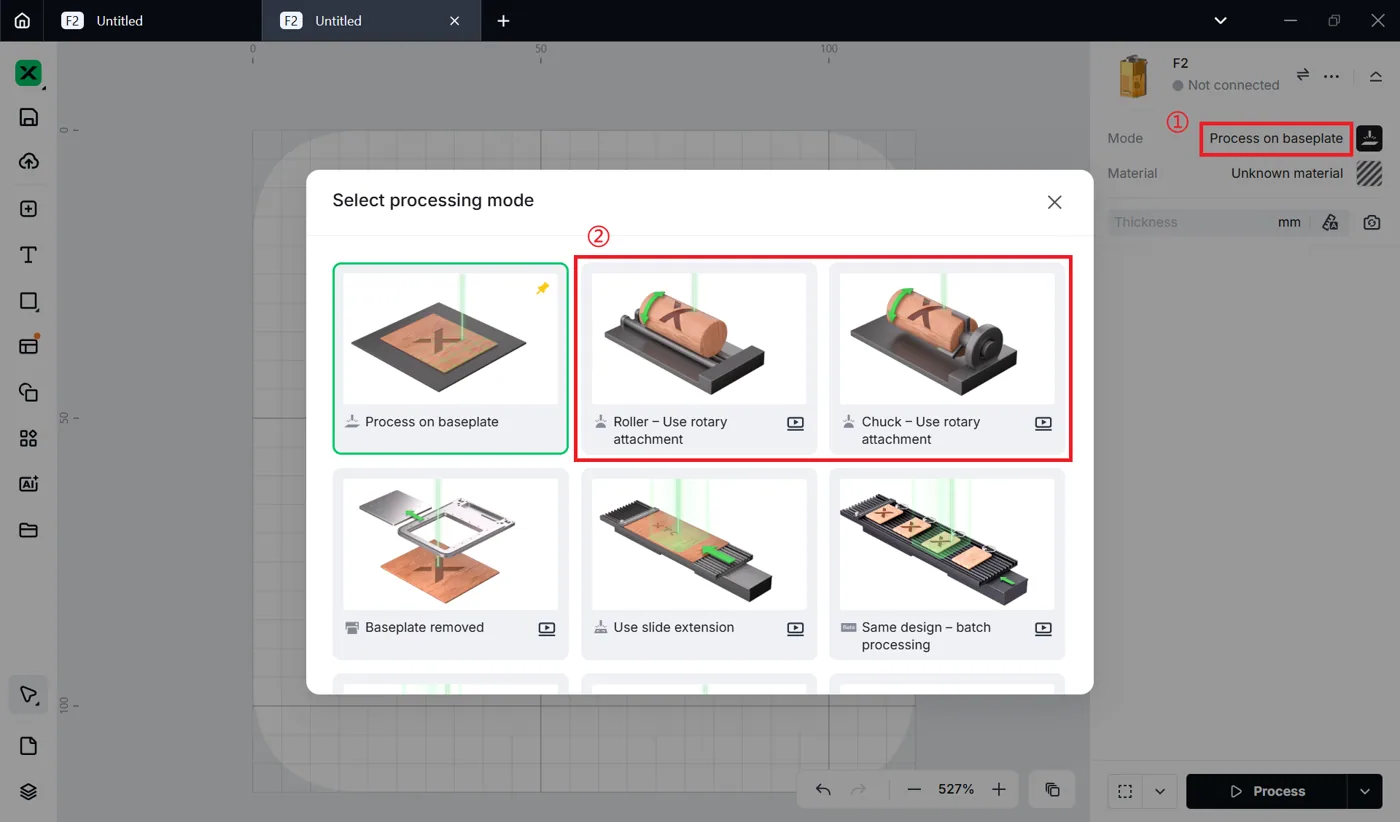Select the Process on baseplate mode card

451,358
